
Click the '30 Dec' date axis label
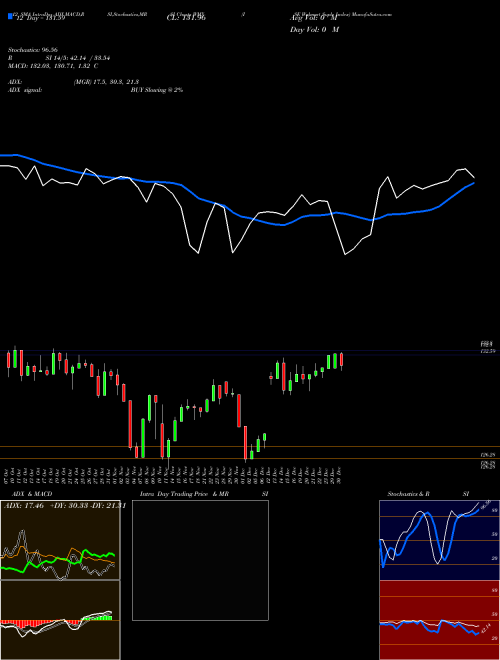[339, 476]
